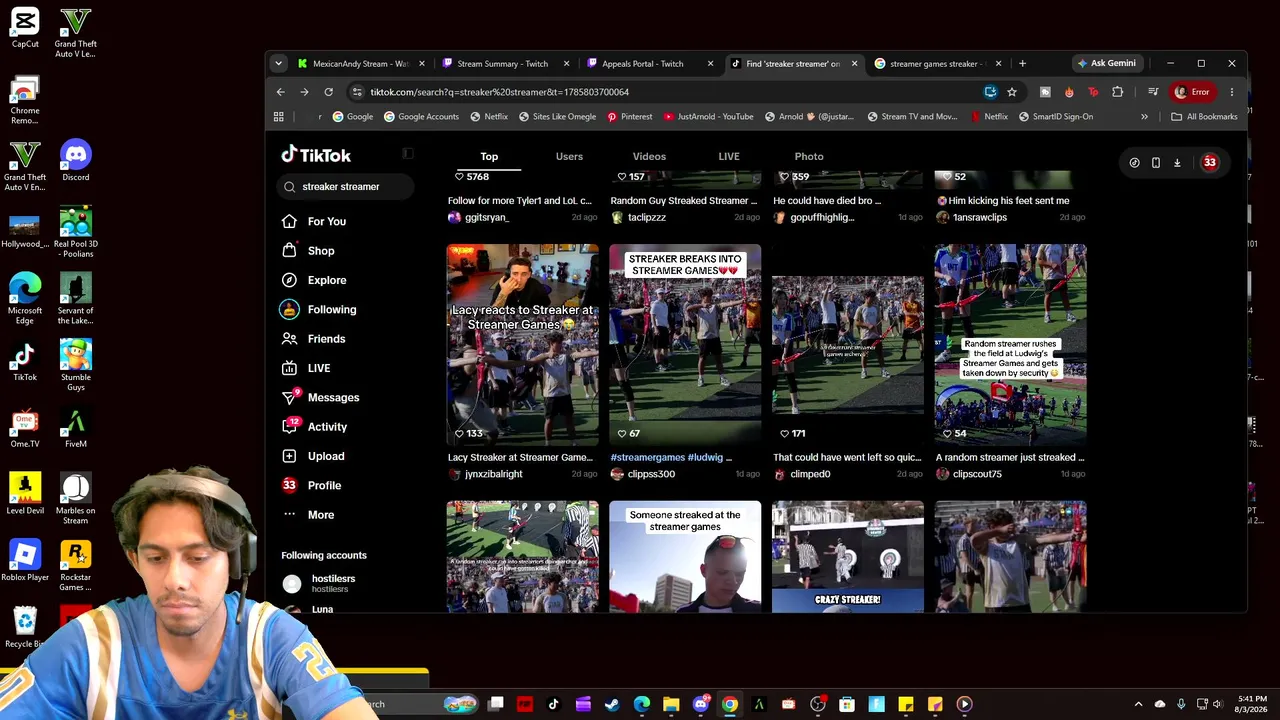Close the Appeals Portal Twitch tab
This screenshot has height=720, width=1280.
click(710, 64)
